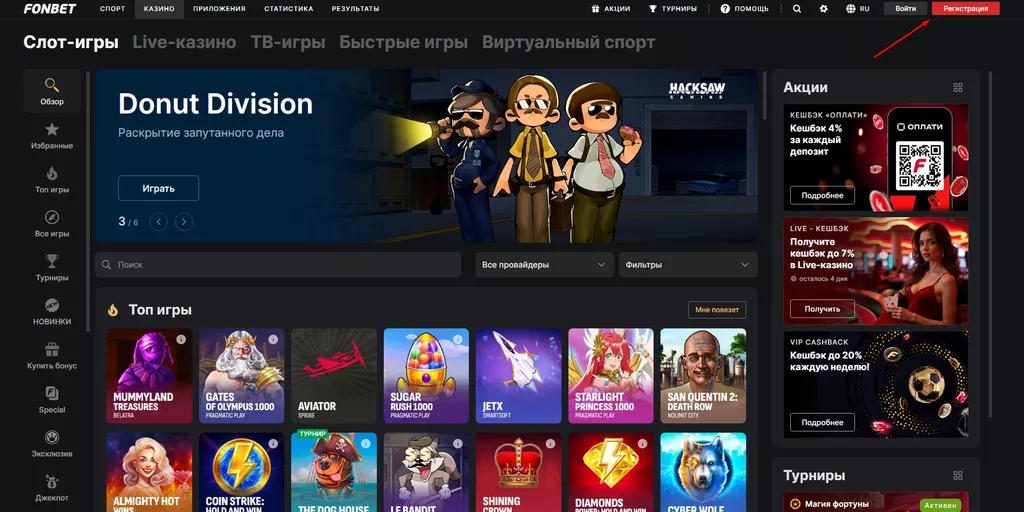Open the Aviator game thumbnail

coord(334,375)
